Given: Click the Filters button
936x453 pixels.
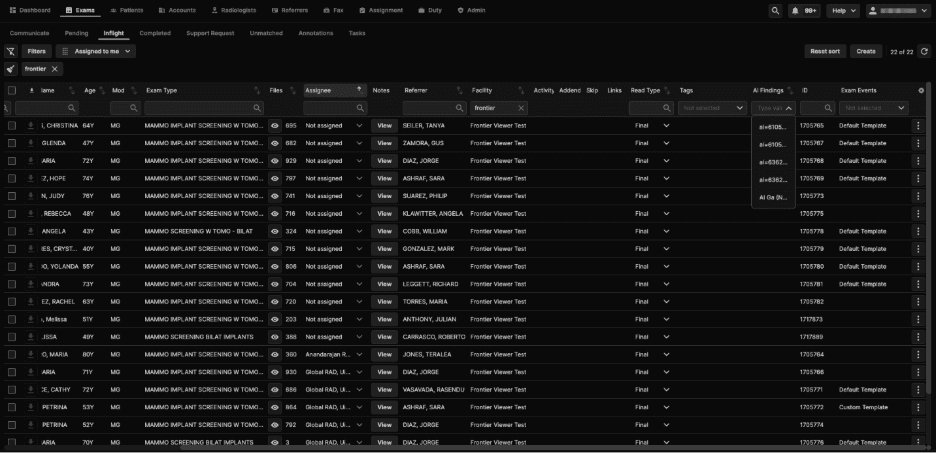Looking at the screenshot, I should [36, 52].
